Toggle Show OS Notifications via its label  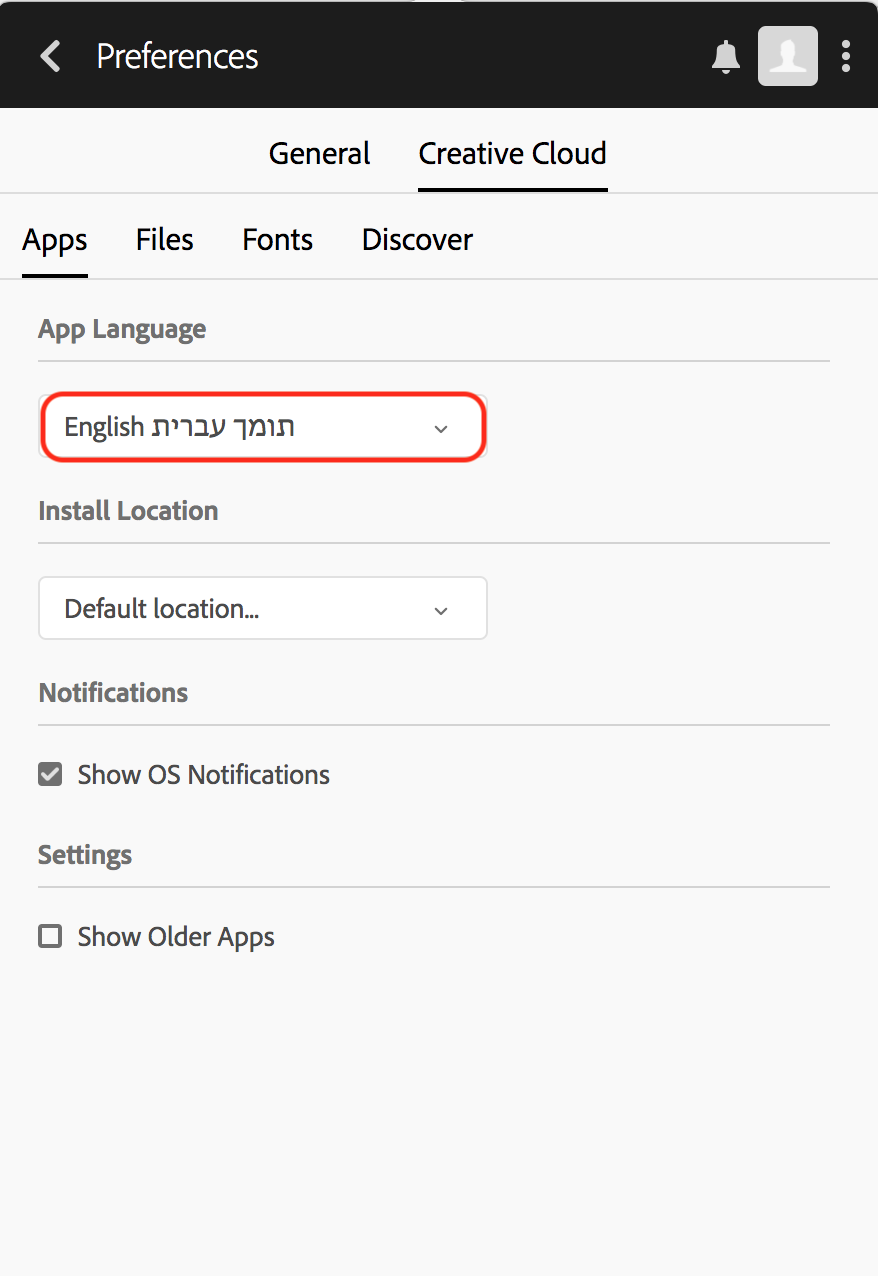203,774
